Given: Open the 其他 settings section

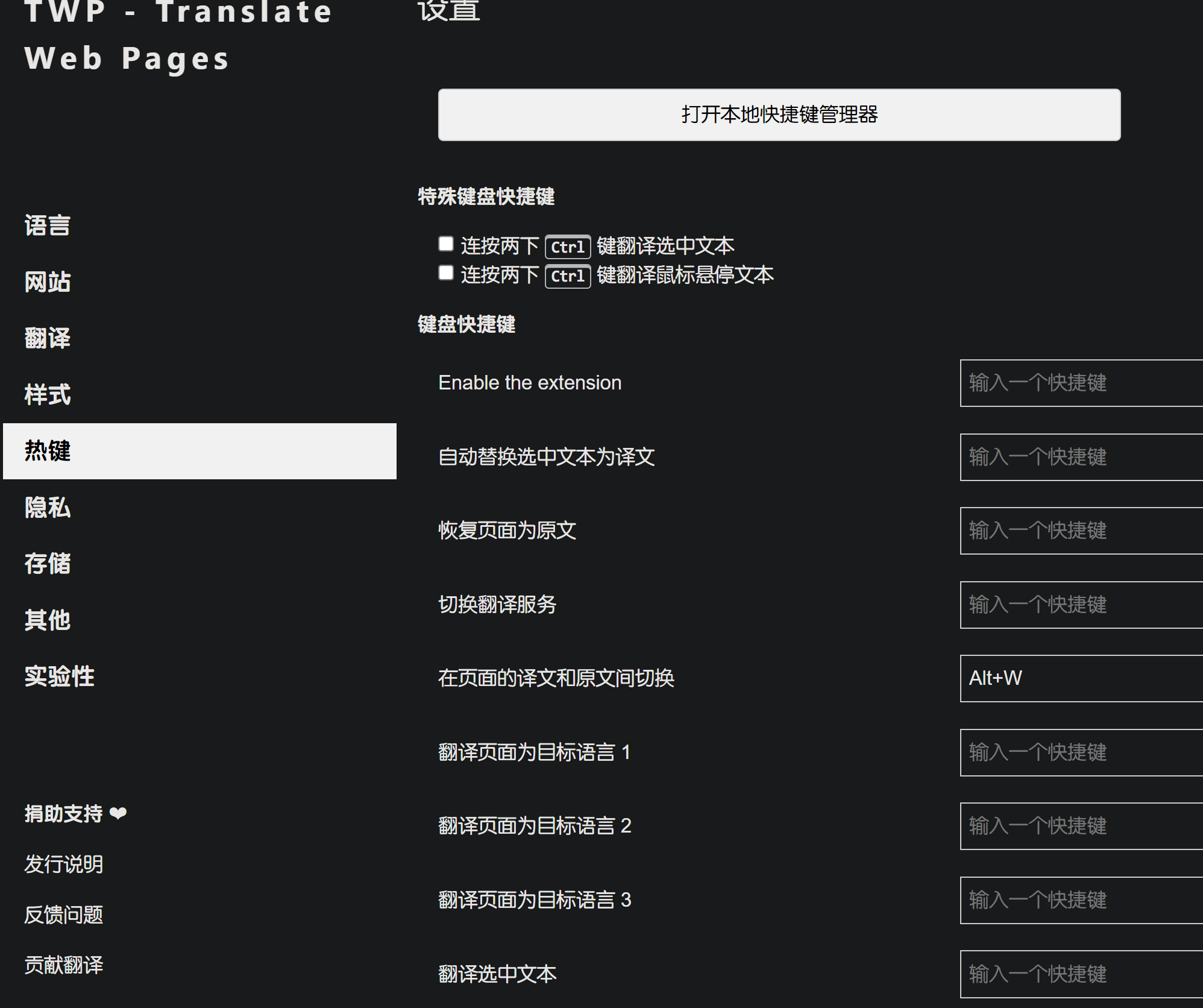Looking at the screenshot, I should tap(48, 620).
